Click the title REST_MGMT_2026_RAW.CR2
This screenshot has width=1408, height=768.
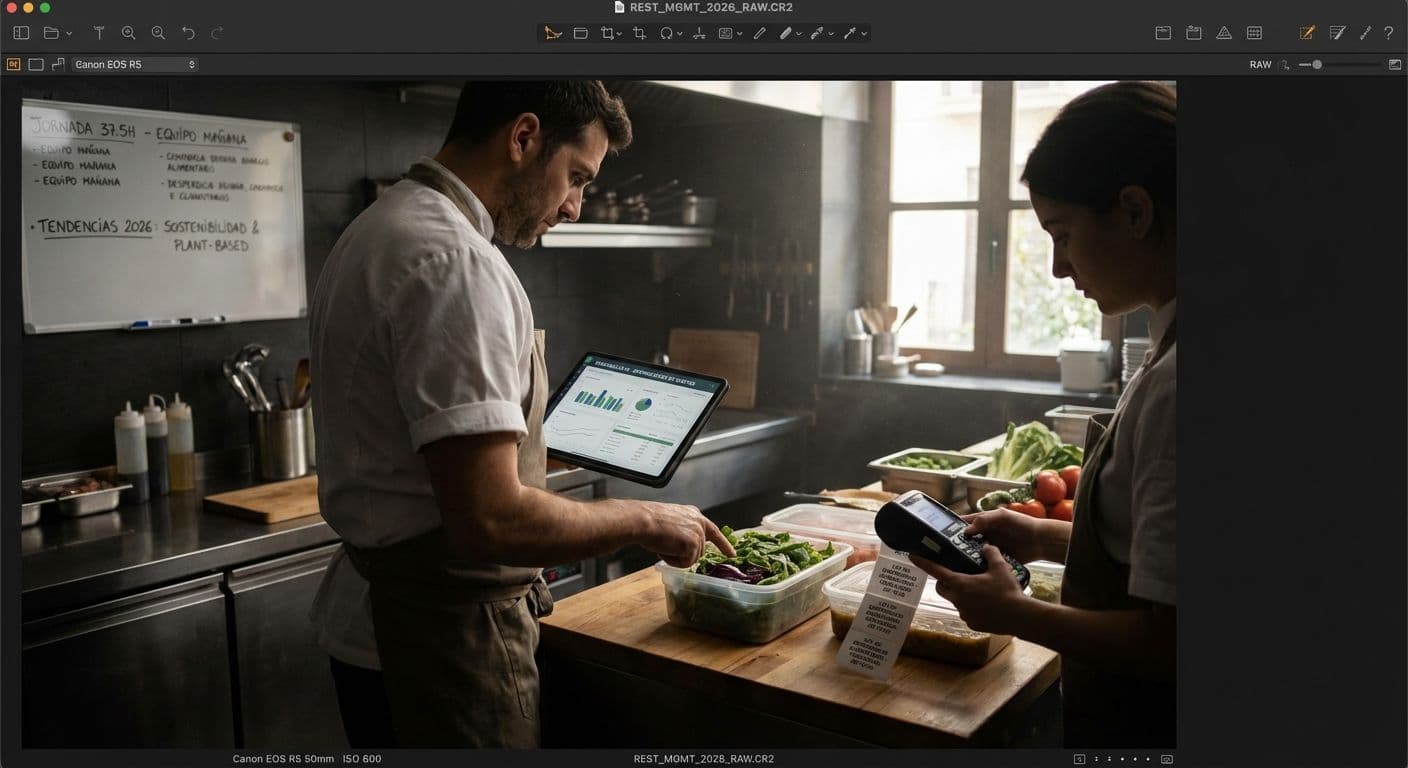[711, 7]
